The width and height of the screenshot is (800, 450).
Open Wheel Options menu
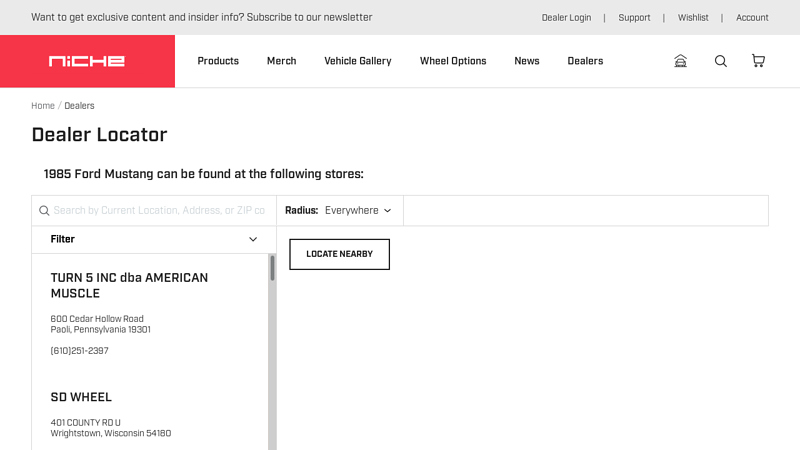pyautogui.click(x=453, y=61)
